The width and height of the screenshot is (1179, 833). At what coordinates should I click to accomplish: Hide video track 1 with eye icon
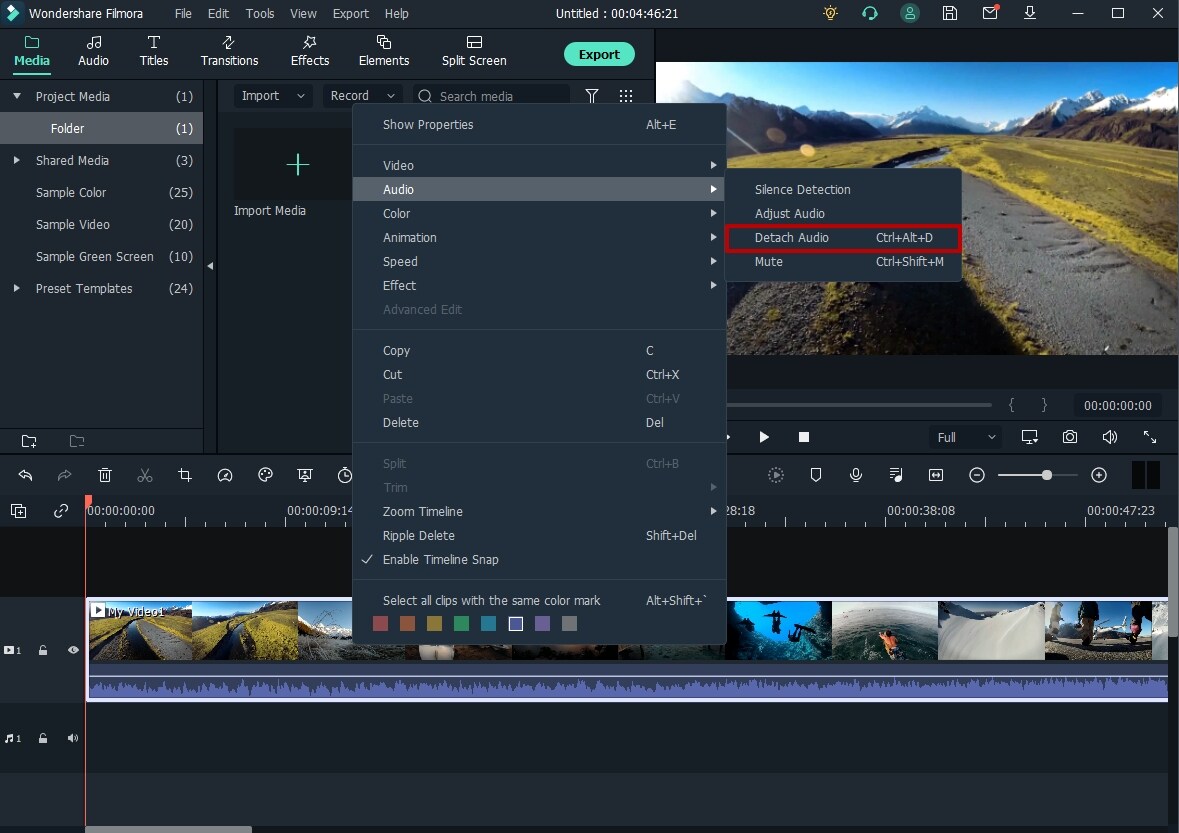pyautogui.click(x=73, y=650)
